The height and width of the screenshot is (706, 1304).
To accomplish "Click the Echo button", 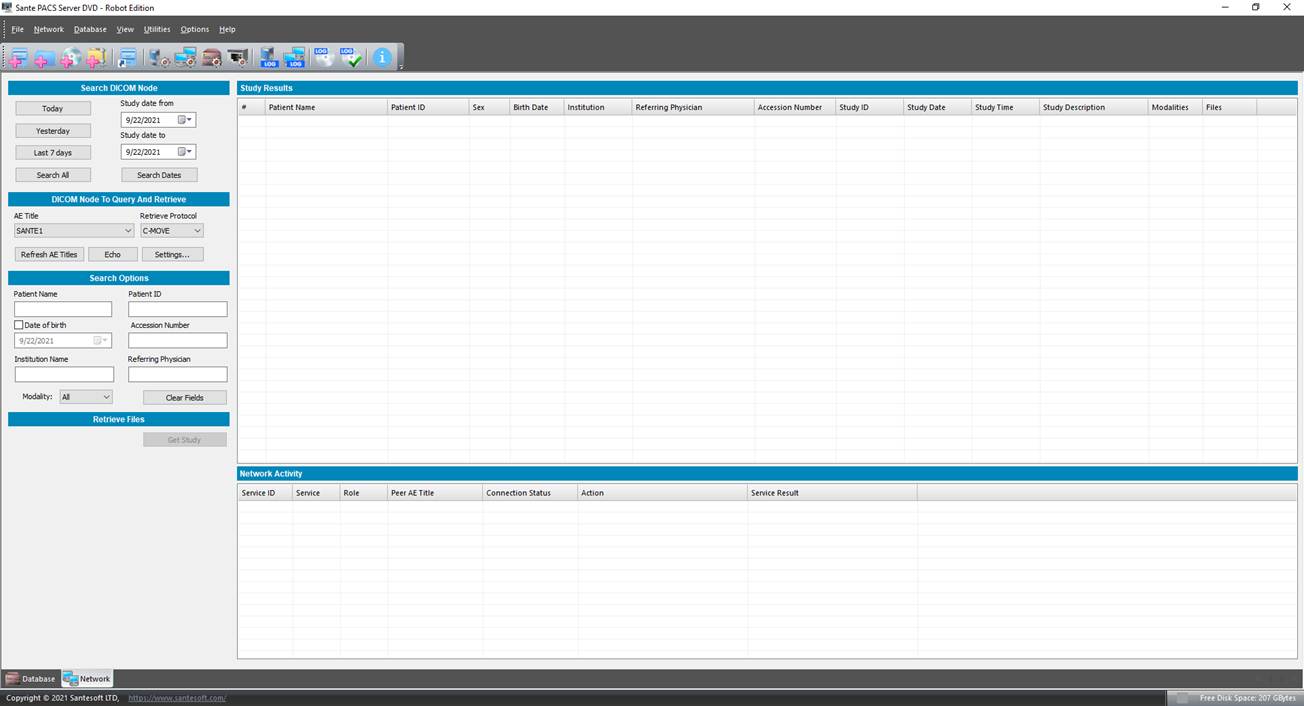I will click(x=112, y=254).
